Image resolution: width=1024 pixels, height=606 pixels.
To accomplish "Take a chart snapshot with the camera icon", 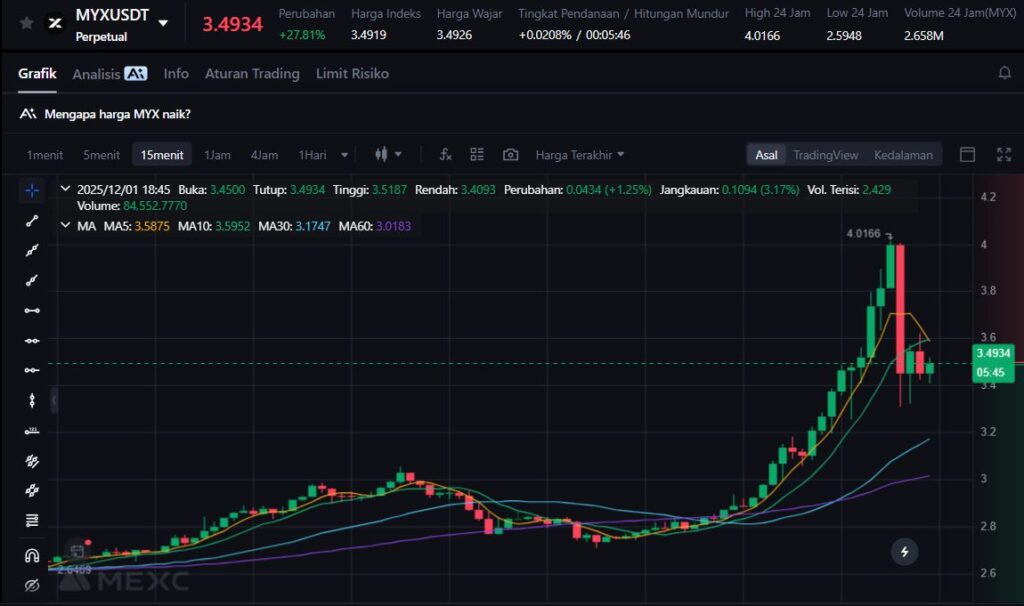I will [x=510, y=155].
